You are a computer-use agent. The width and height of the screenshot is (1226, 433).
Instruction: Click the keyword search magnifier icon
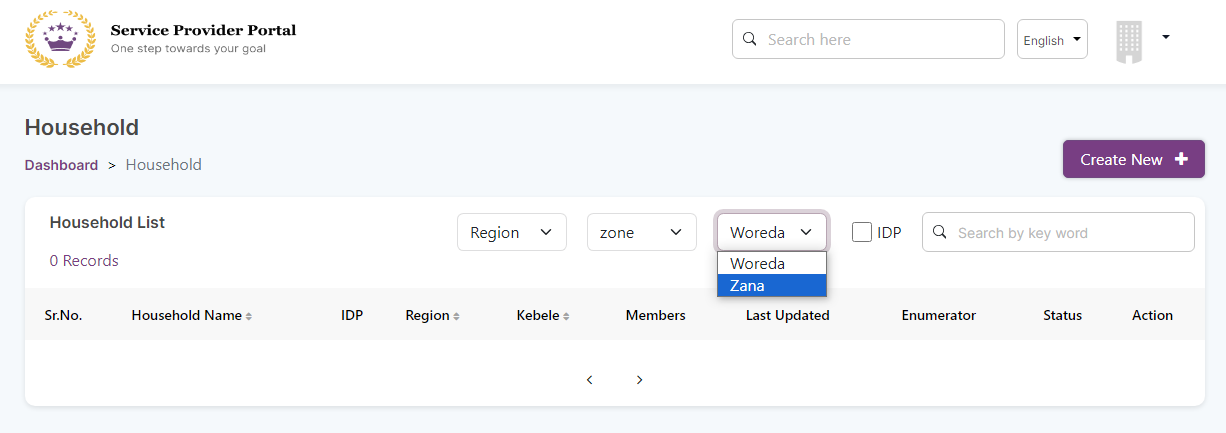pos(939,232)
